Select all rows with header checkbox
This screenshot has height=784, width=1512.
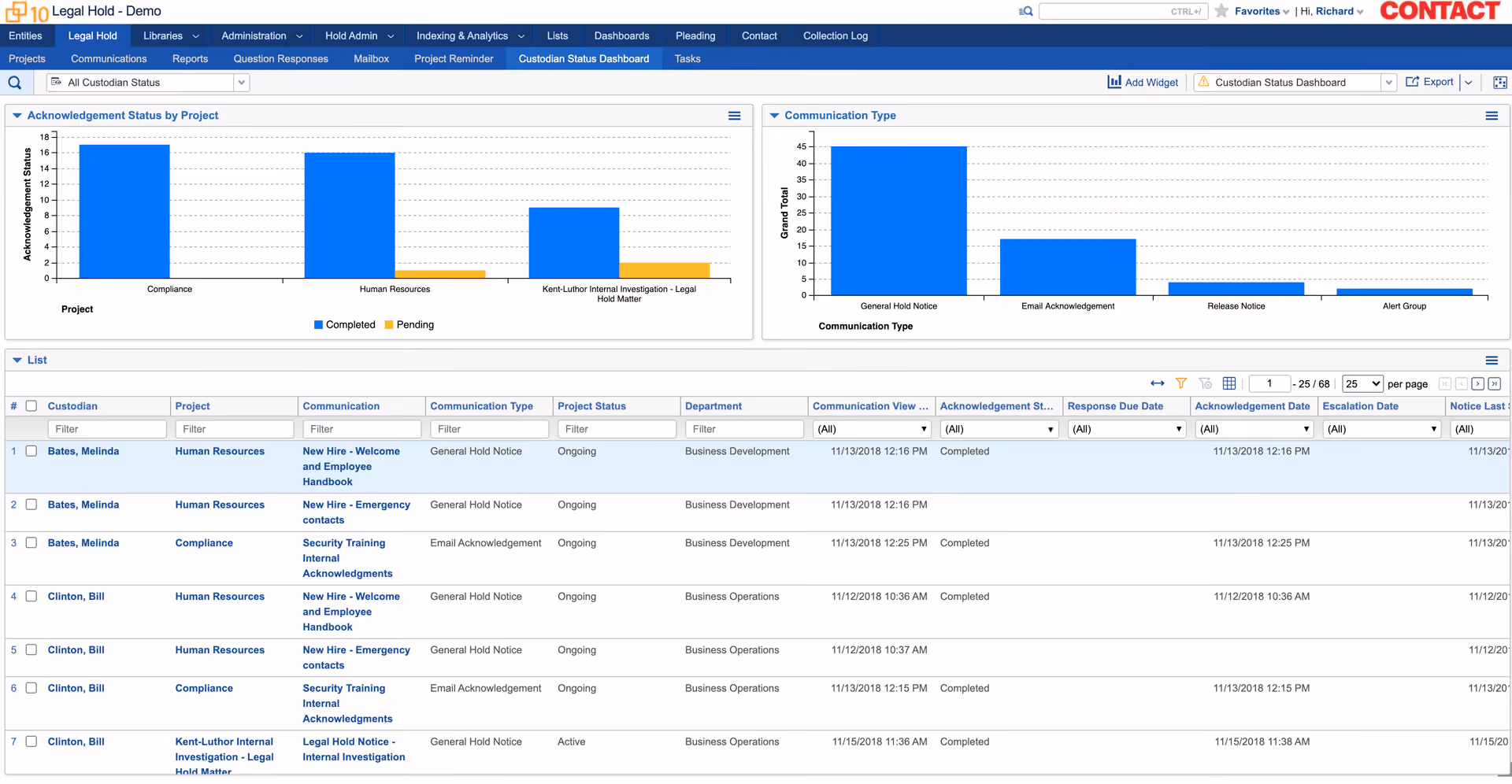pos(31,406)
